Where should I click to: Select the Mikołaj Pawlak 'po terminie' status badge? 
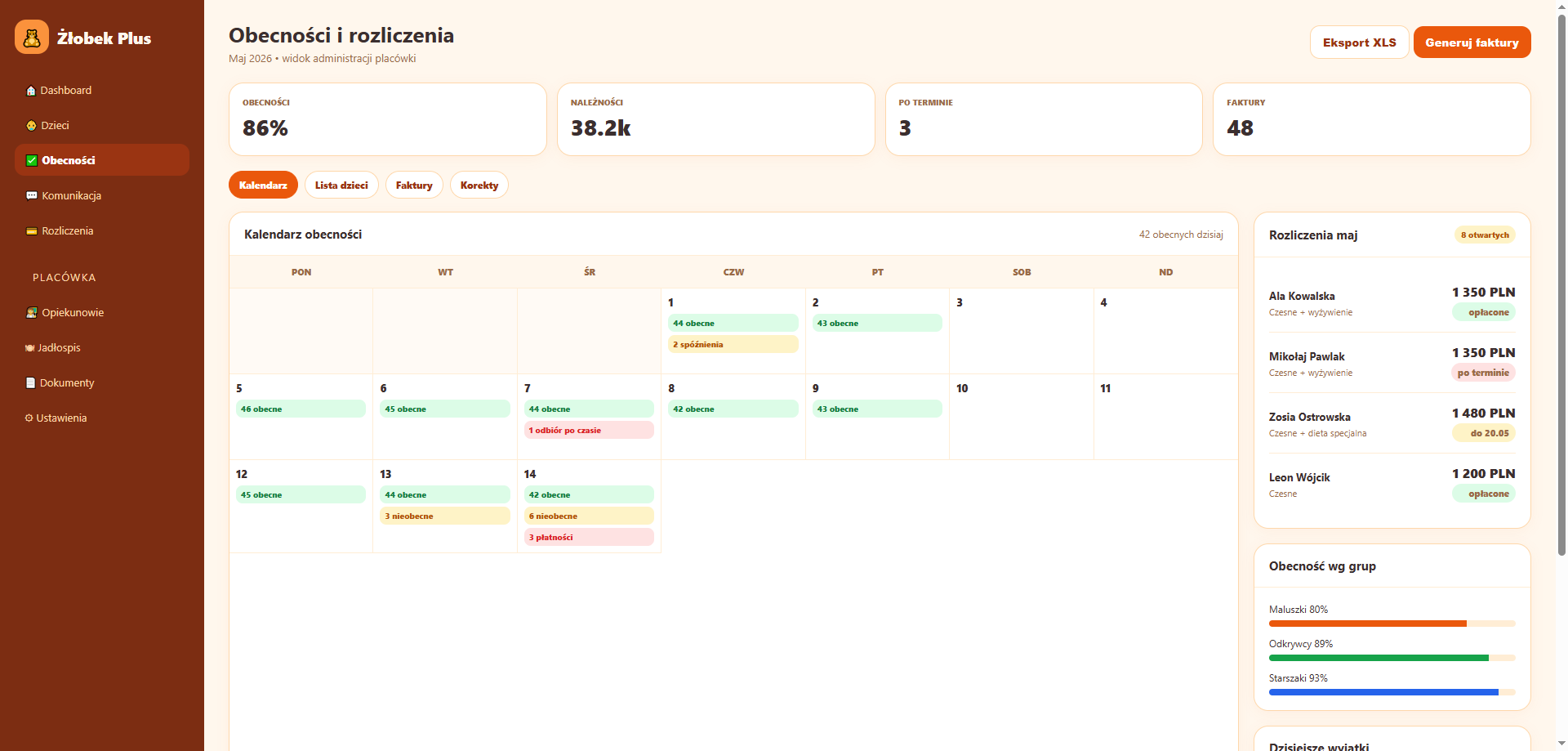(x=1483, y=373)
